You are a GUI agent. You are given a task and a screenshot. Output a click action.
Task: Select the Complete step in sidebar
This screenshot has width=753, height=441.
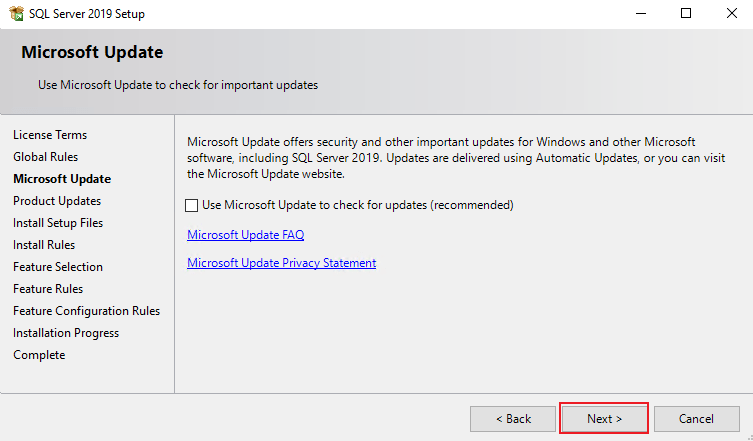(x=39, y=355)
